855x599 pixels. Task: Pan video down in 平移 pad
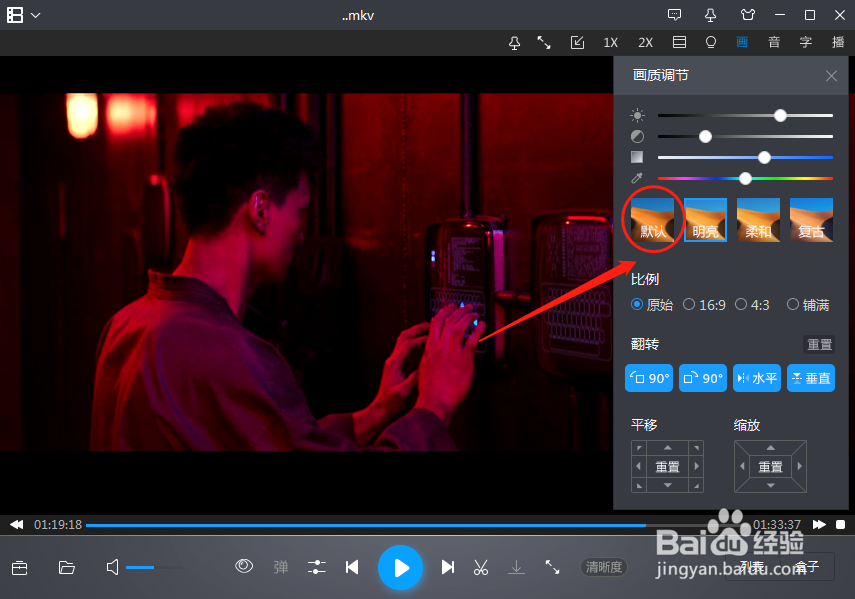pyautogui.click(x=667, y=485)
